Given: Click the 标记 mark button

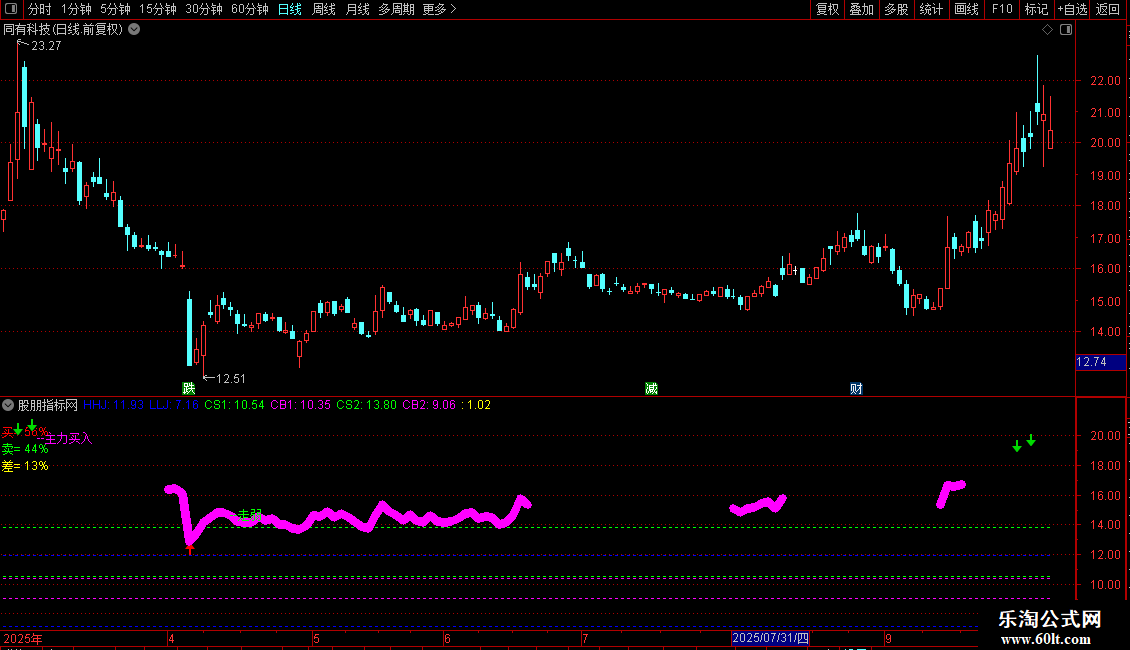Looking at the screenshot, I should pyautogui.click(x=1036, y=9).
